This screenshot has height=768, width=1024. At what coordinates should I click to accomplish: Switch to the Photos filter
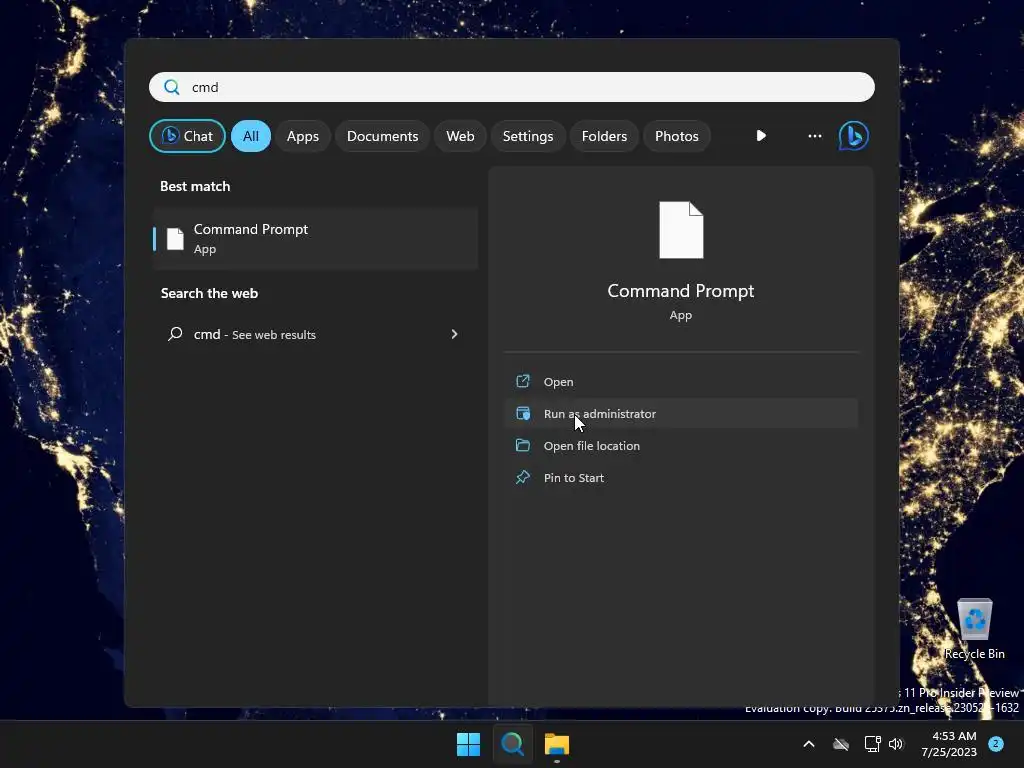(677, 136)
